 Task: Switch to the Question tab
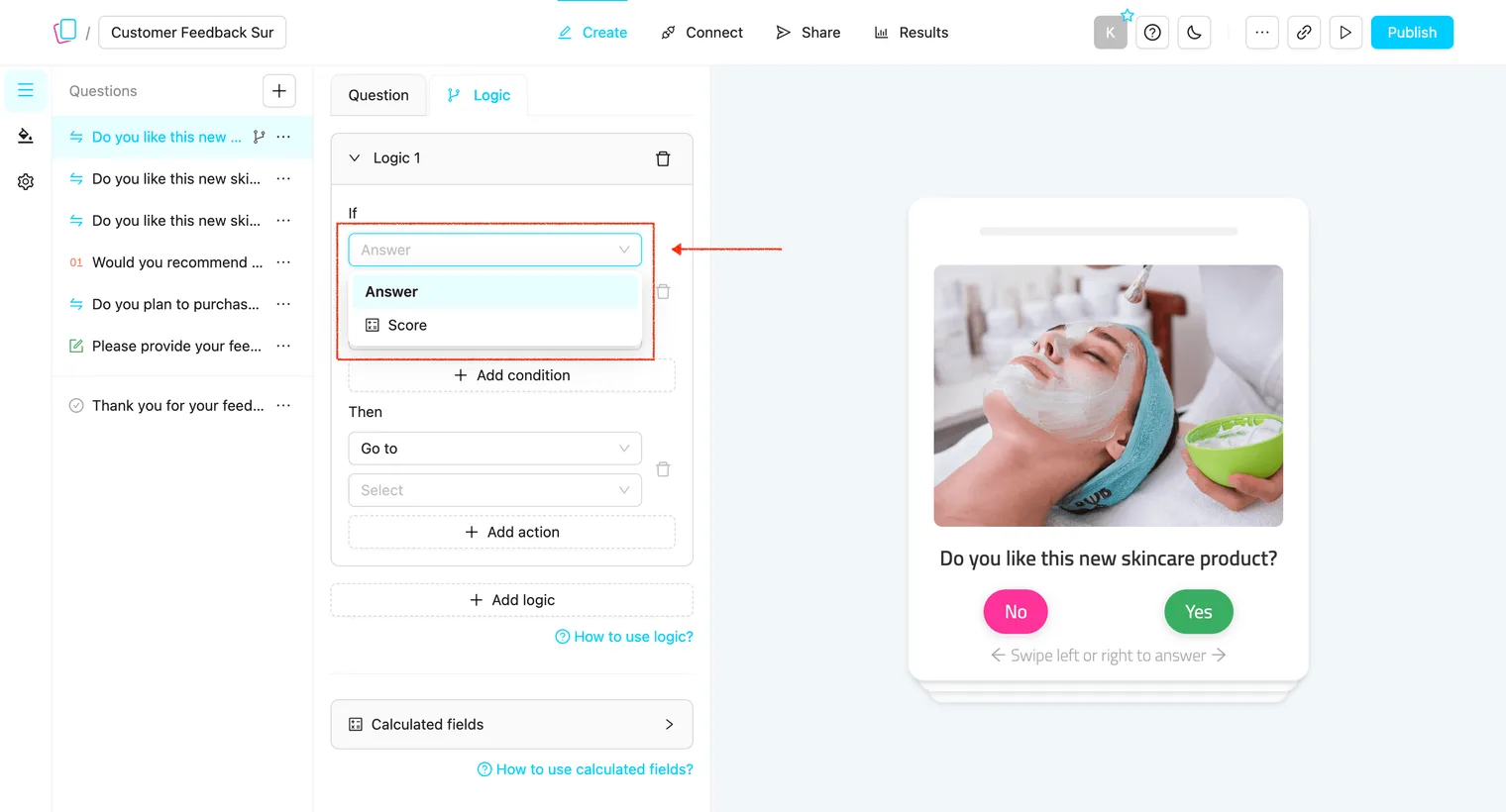coord(378,95)
